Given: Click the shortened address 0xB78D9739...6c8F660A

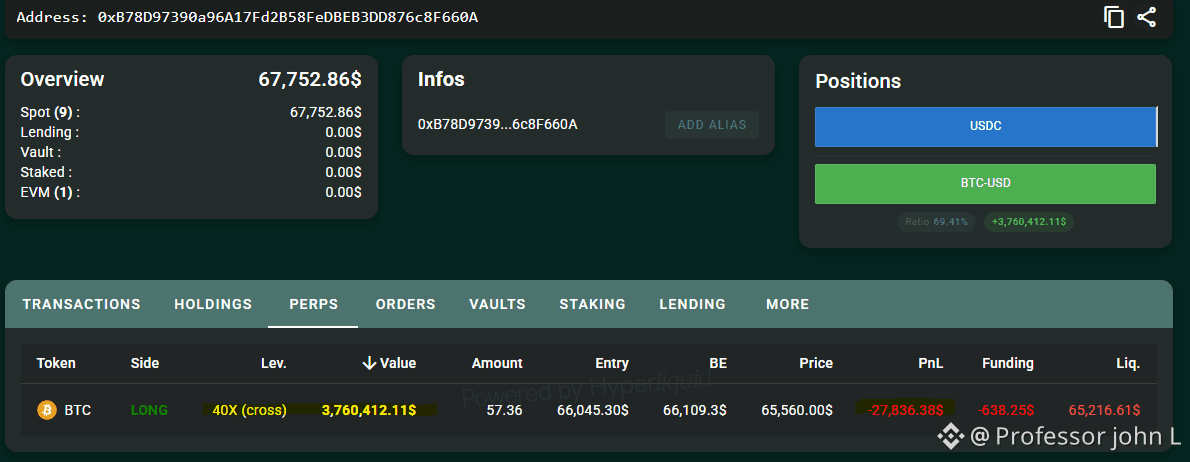Looking at the screenshot, I should click(498, 124).
